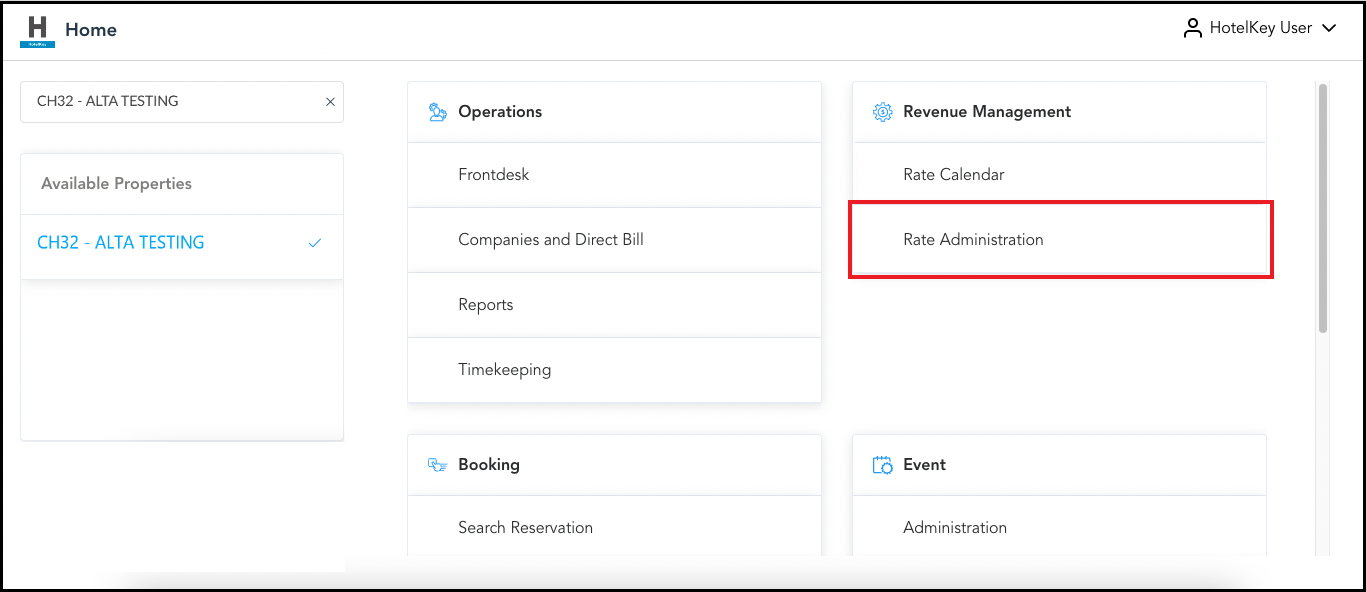Image resolution: width=1366 pixels, height=592 pixels.
Task: Open Timekeeping under Operations
Action: (504, 369)
